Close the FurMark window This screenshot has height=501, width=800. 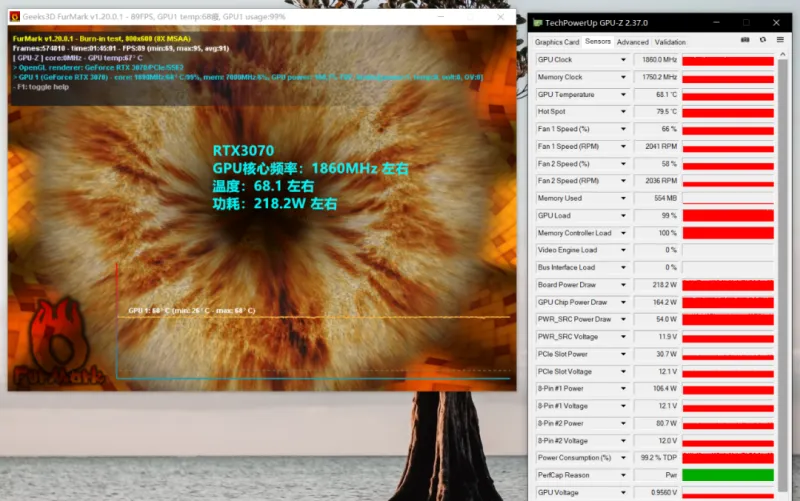(501, 17)
